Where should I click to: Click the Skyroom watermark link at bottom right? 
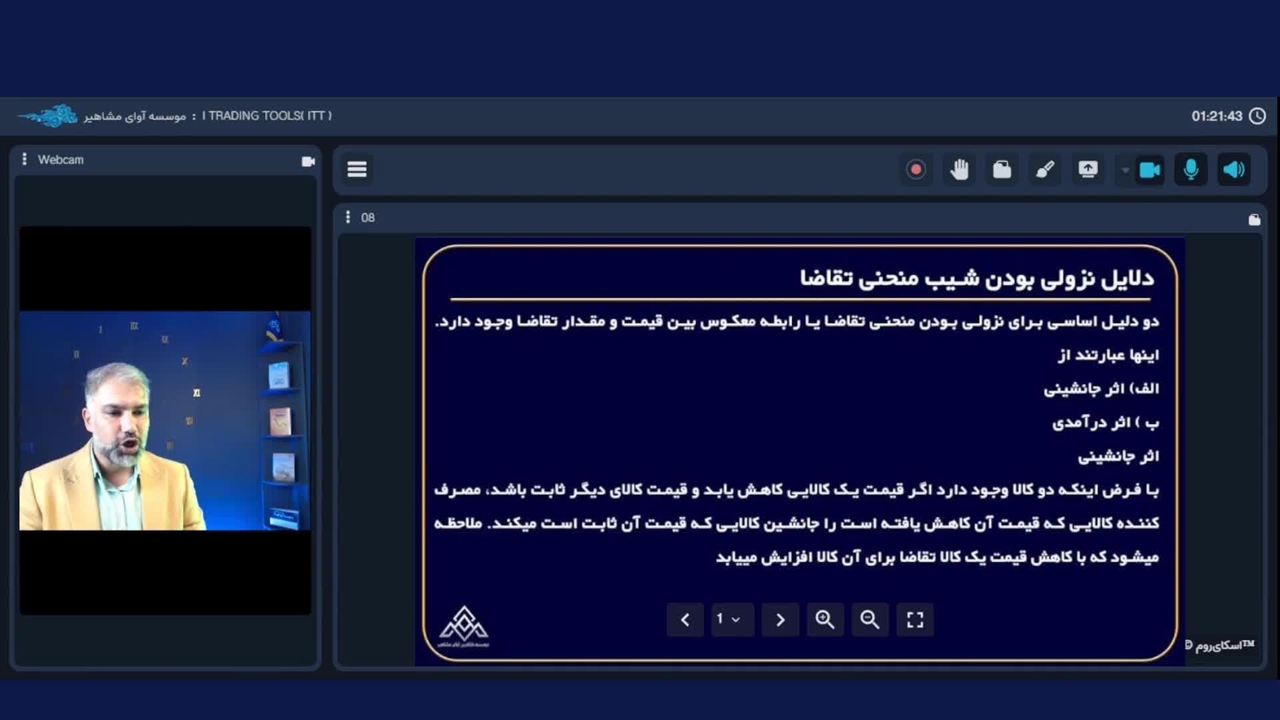(1220, 645)
